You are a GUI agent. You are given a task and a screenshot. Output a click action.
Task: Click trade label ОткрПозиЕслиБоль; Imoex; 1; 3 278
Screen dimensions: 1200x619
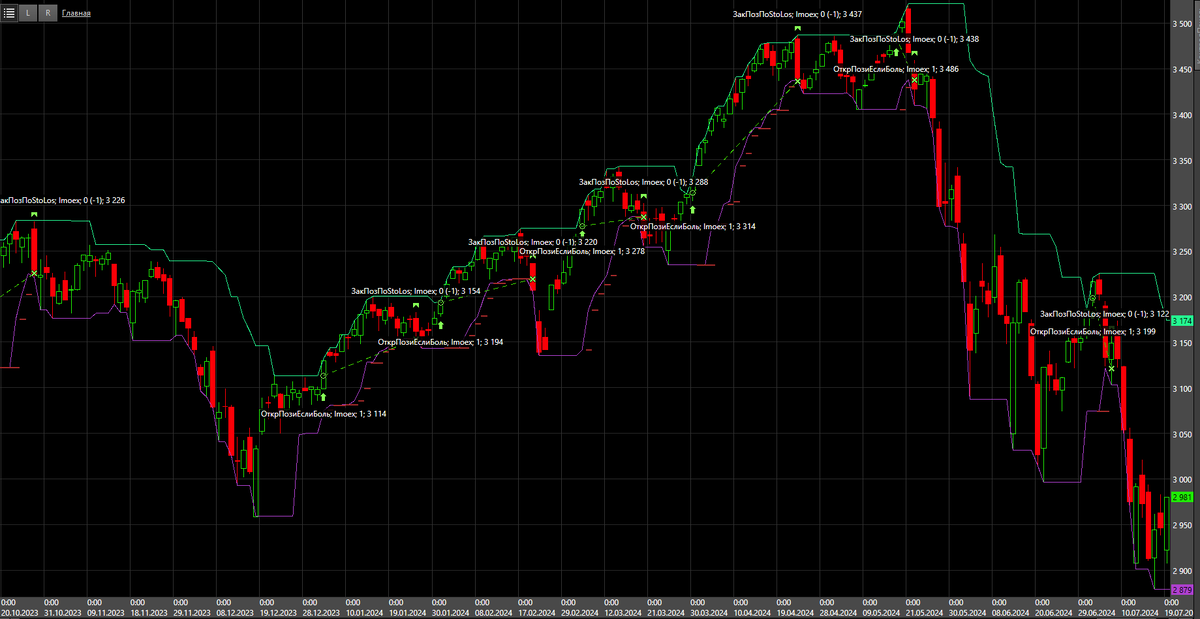[x=583, y=251]
